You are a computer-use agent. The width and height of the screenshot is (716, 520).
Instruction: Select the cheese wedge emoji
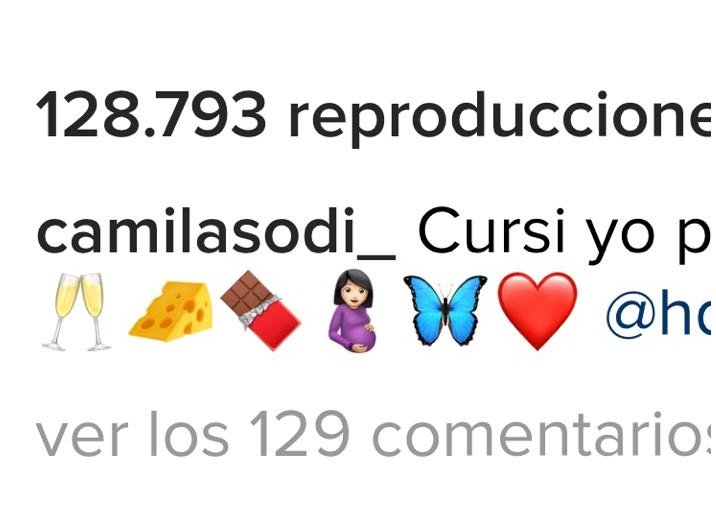pyautogui.click(x=171, y=311)
